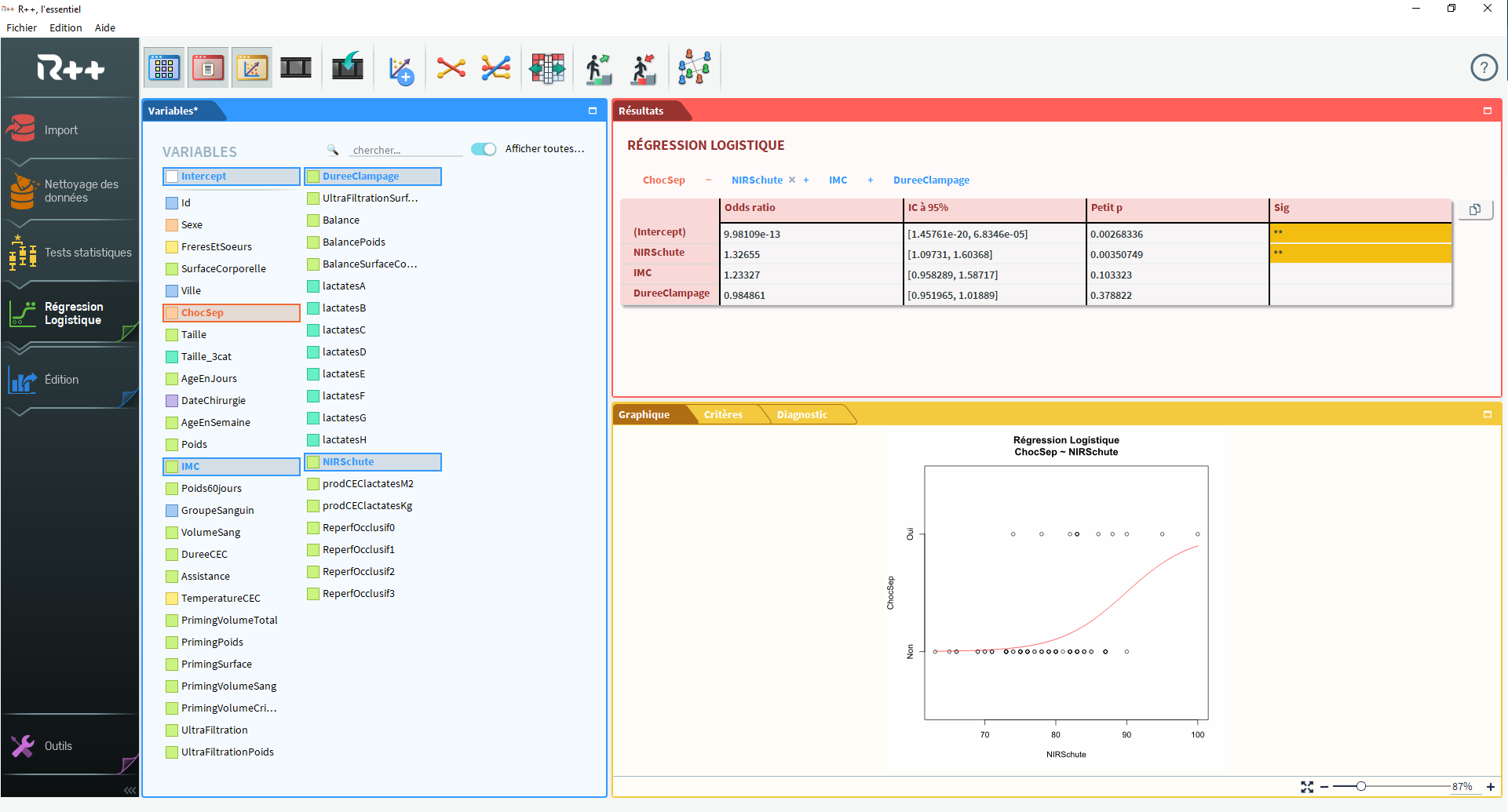The width and height of the screenshot is (1508, 812).
Task: Switch to the Diagnostic tab
Action: coord(802,414)
